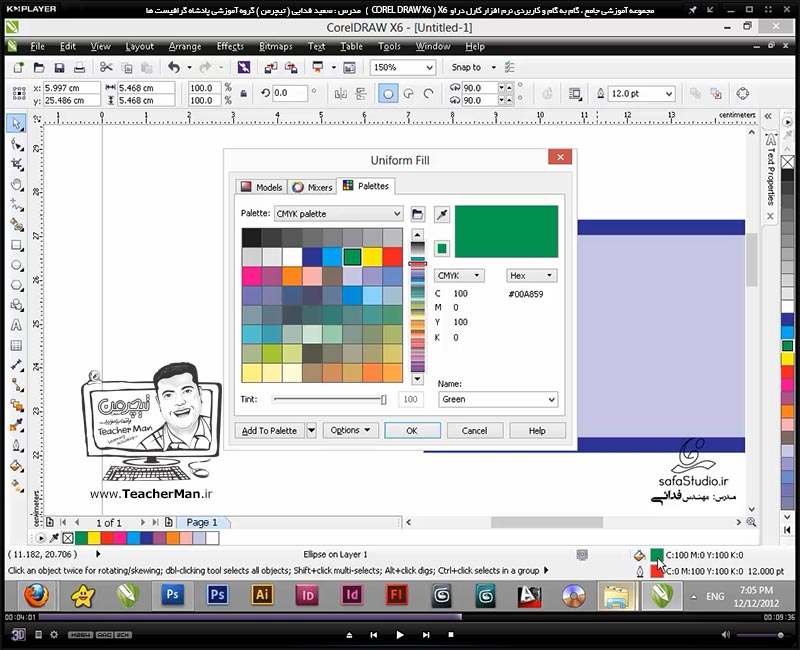Select the Ellipse tool
Image resolution: width=800 pixels, height=650 pixels.
[16, 265]
